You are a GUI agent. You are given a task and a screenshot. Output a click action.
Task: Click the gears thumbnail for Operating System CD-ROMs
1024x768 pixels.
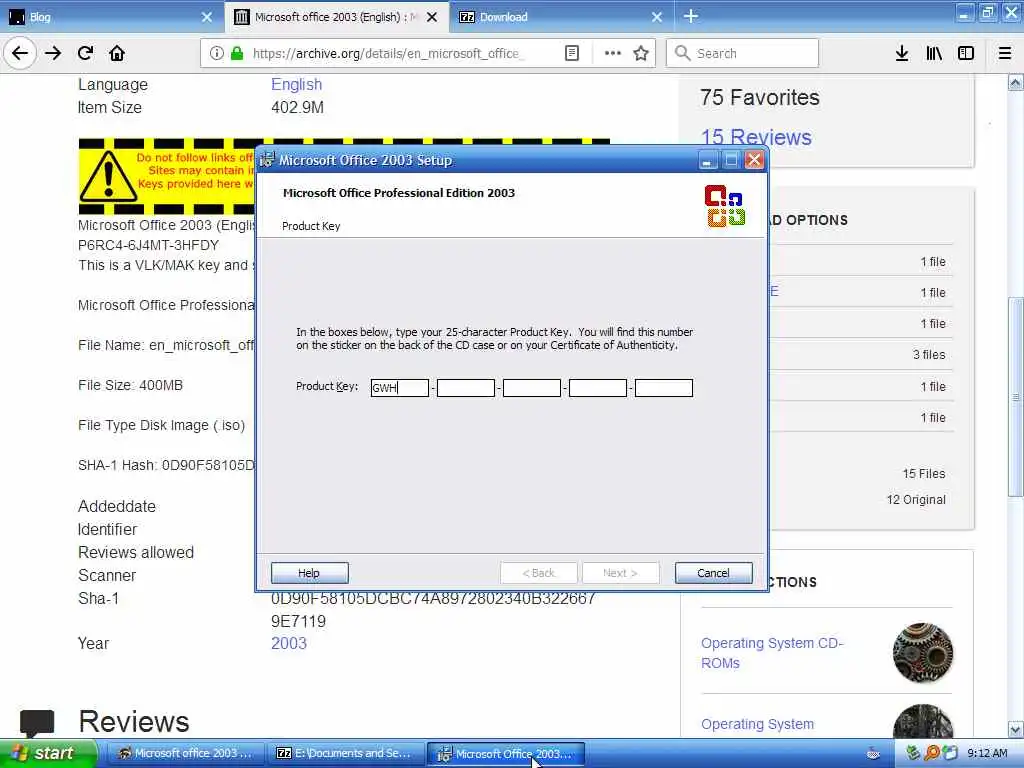[923, 652]
